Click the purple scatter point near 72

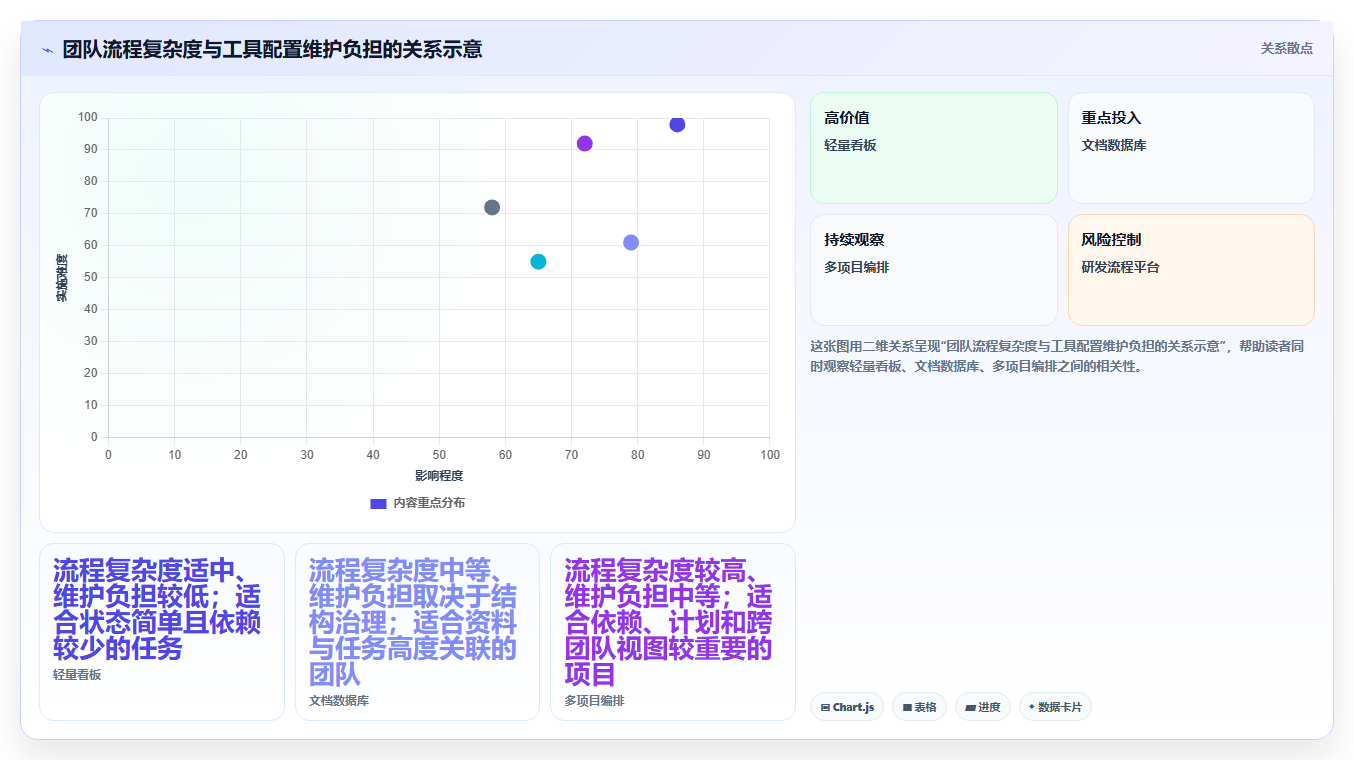coord(585,143)
